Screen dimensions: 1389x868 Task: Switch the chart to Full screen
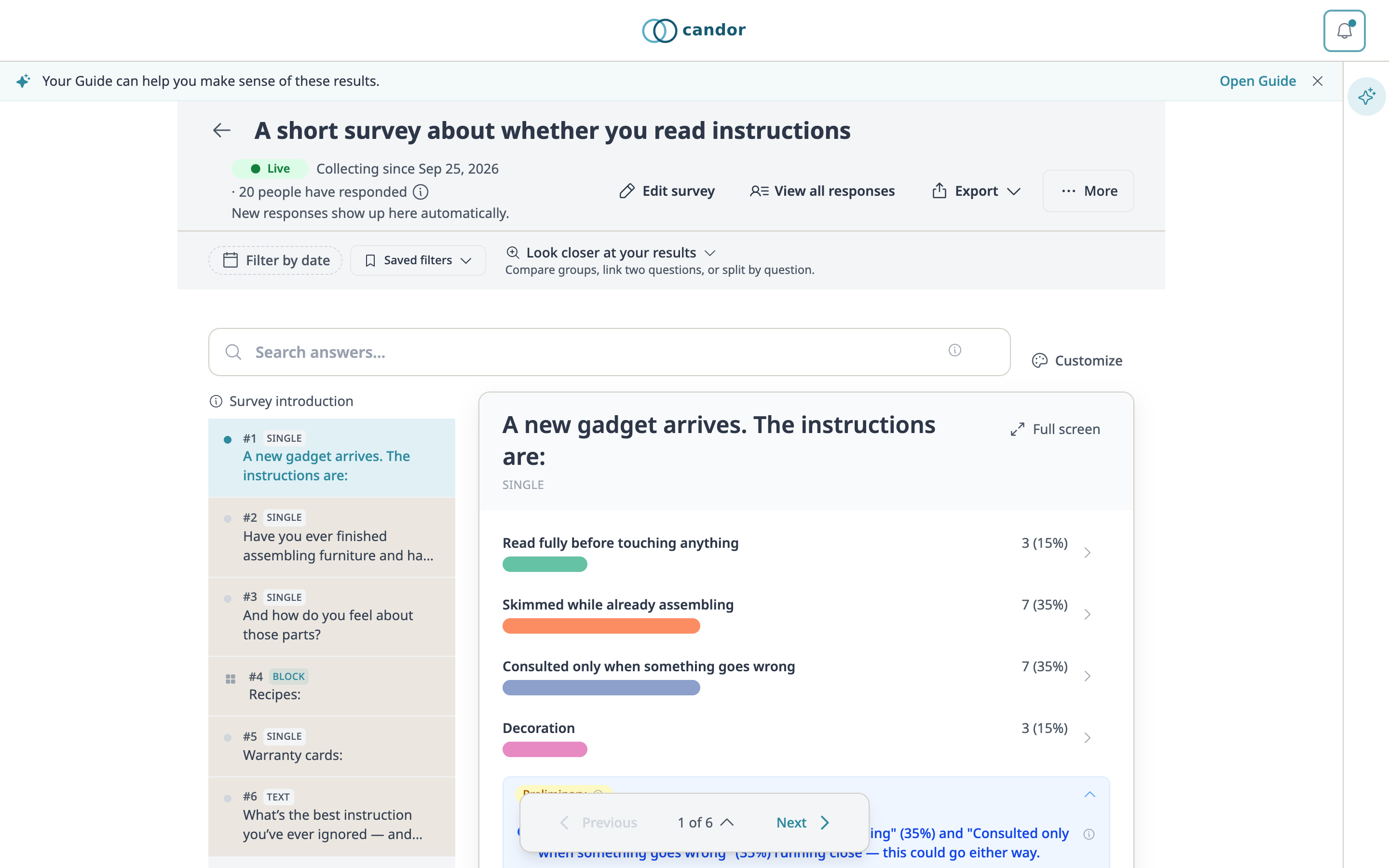point(1055,429)
